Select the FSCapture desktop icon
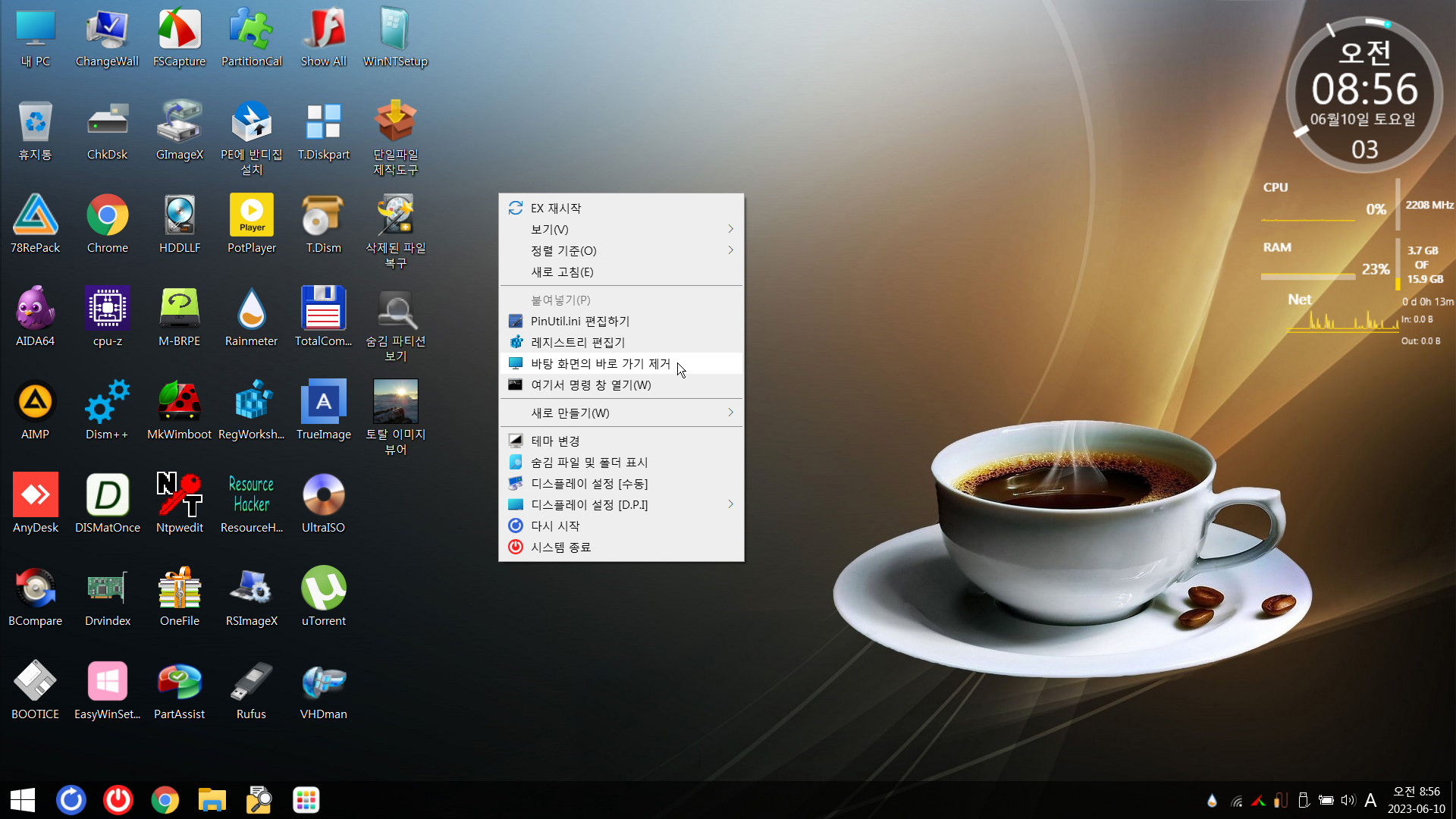Image resolution: width=1456 pixels, height=819 pixels. click(x=179, y=38)
